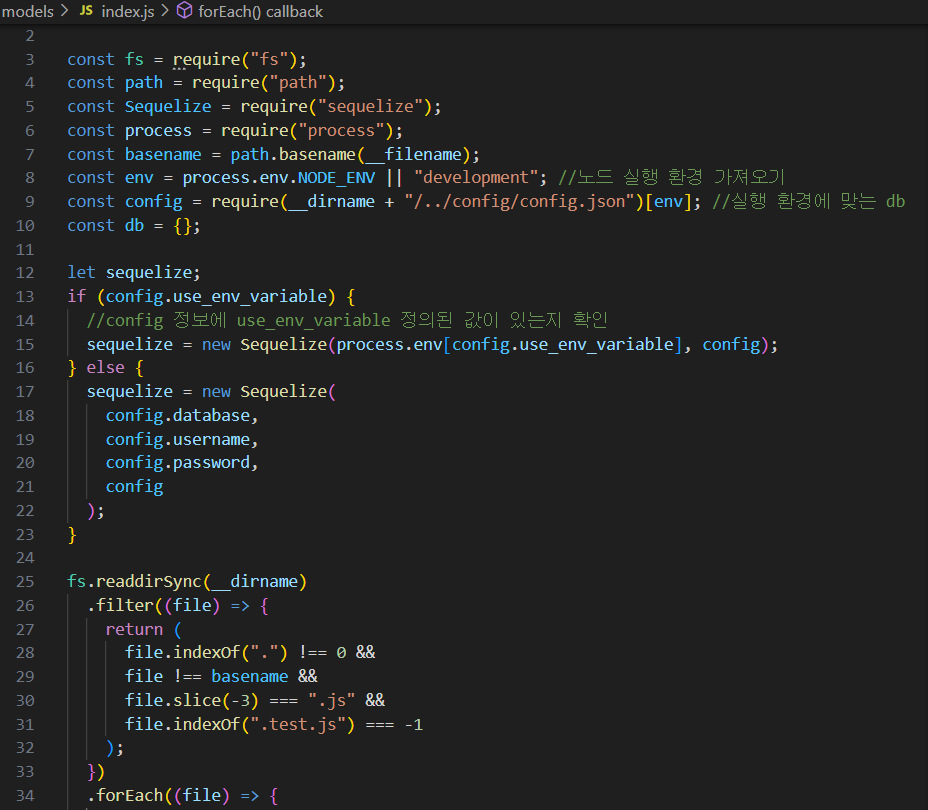Click '__filename' on line 7
The width and height of the screenshot is (928, 810).
click(414, 154)
